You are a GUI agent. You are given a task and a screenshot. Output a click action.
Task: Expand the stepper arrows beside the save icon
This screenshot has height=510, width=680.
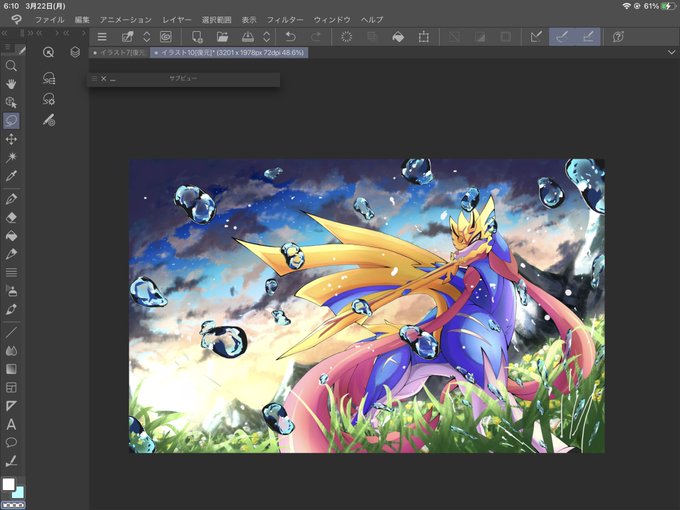click(267, 37)
